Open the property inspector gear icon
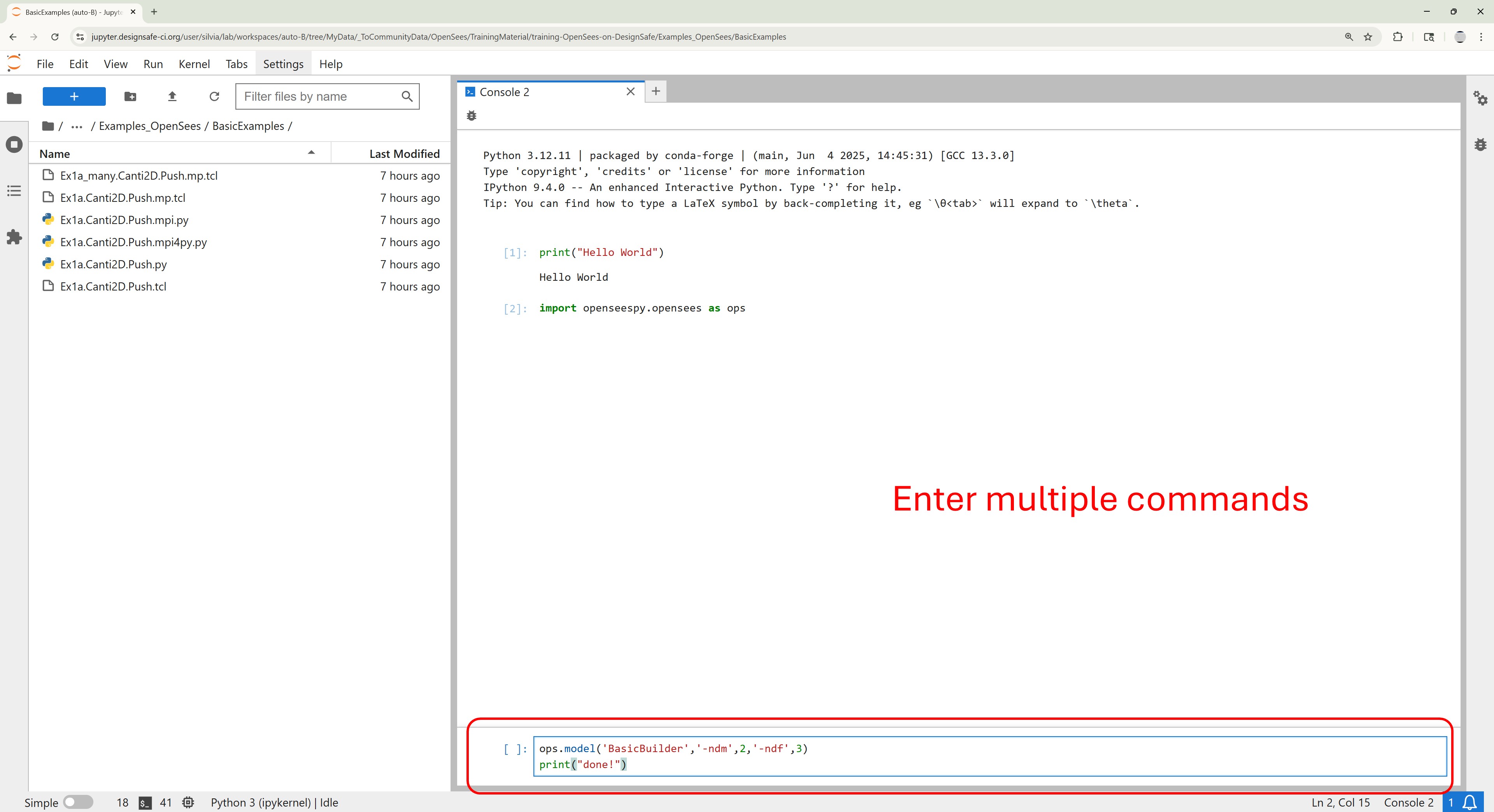This screenshot has height=812, width=1494. 1480,98
